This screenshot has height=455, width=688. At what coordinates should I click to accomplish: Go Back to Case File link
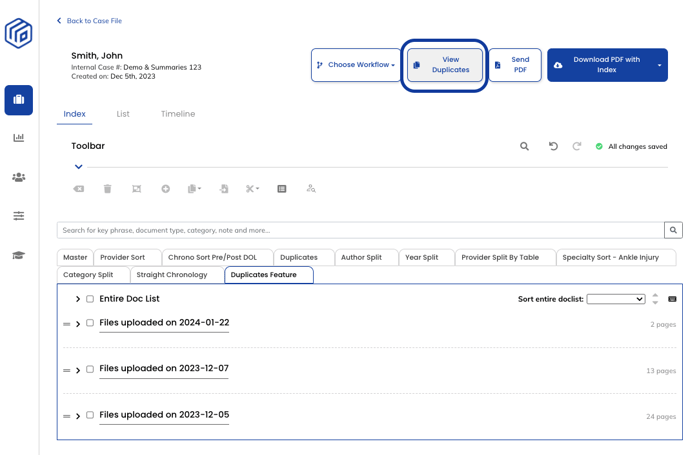point(90,21)
